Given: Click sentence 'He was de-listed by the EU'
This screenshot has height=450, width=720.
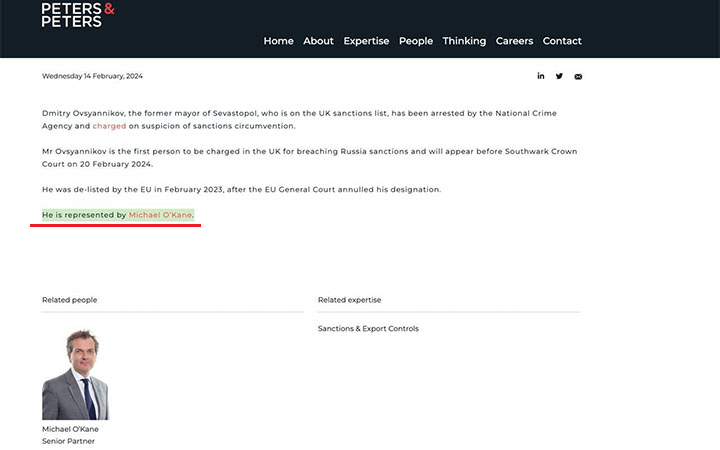Looking at the screenshot, I should [x=242, y=189].
